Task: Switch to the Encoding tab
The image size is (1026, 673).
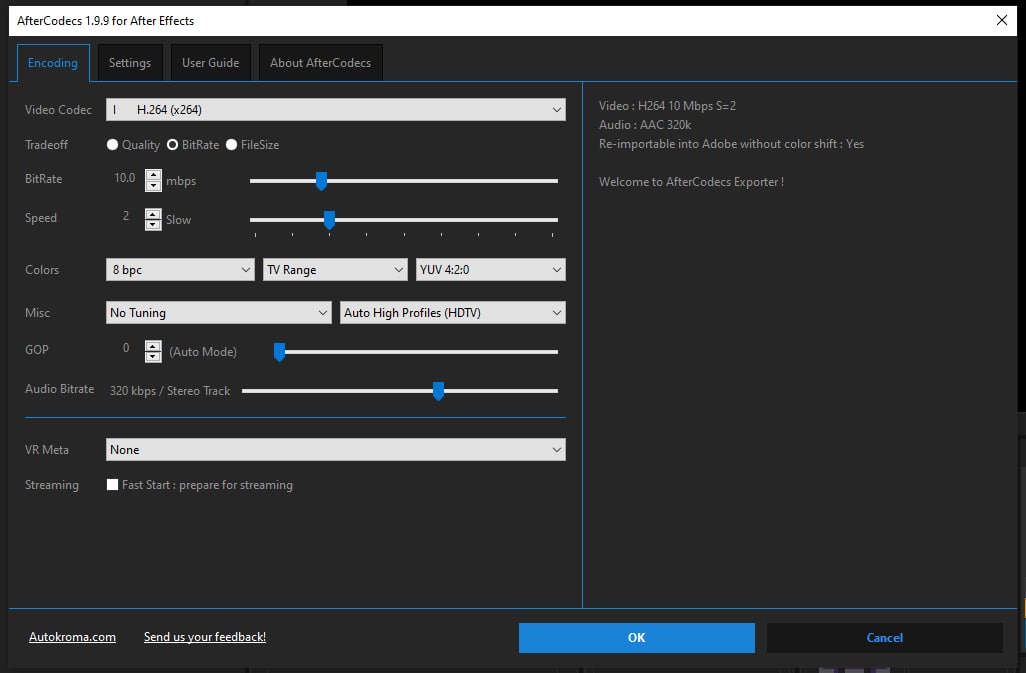Action: 53,63
